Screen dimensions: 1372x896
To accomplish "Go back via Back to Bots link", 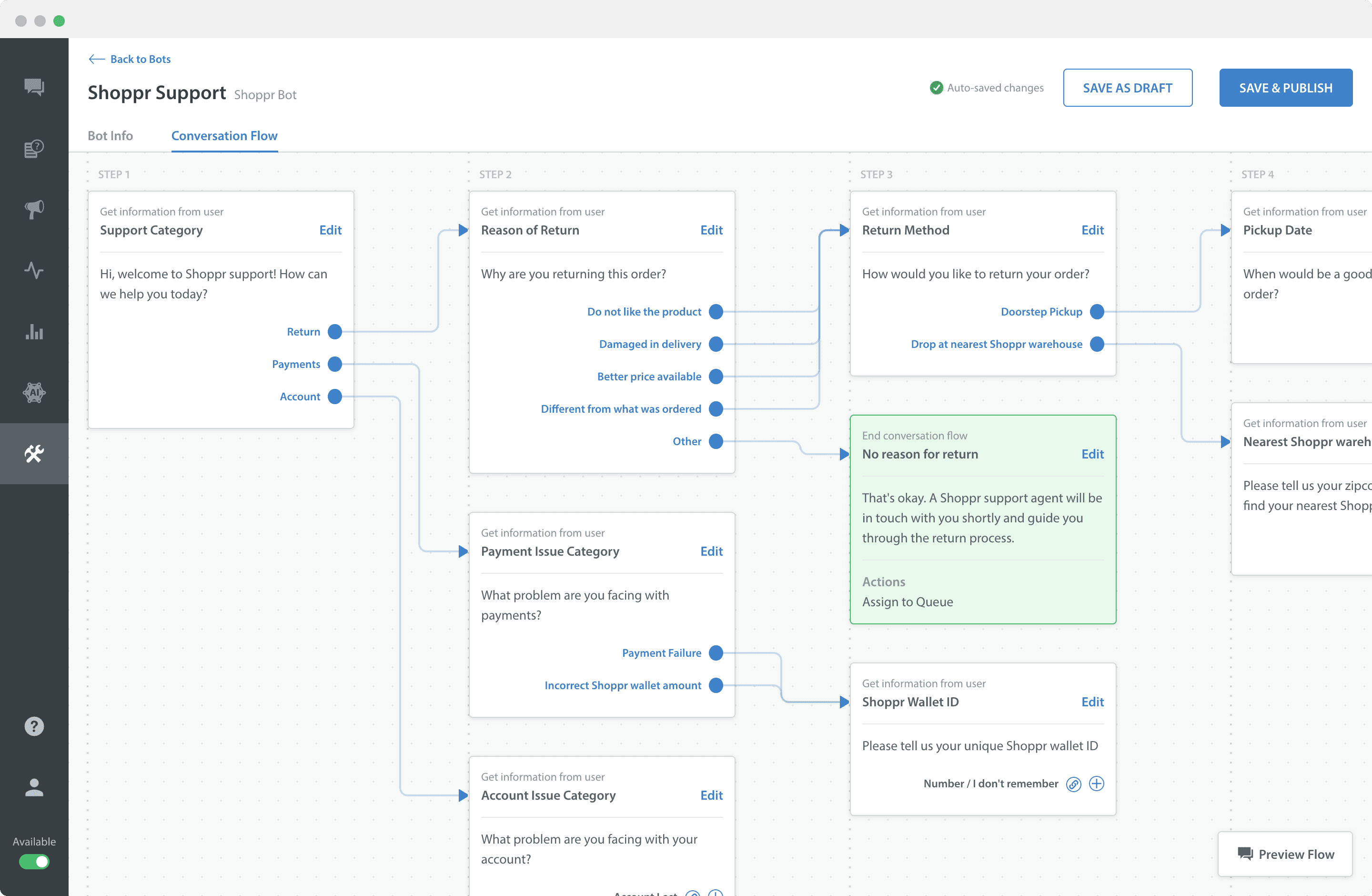I will pos(140,59).
